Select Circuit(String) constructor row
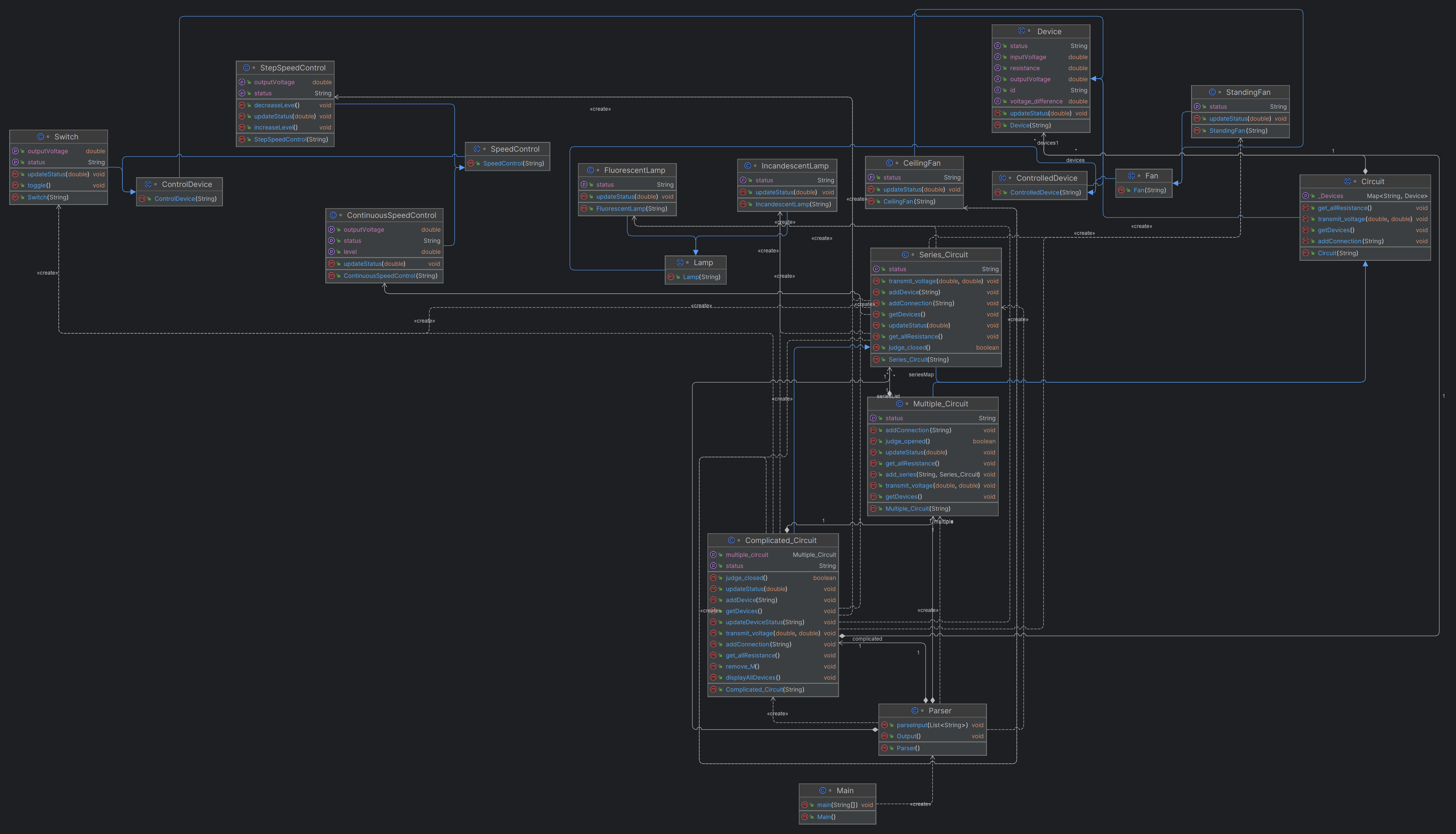This screenshot has height=834, width=1456. [1365, 253]
